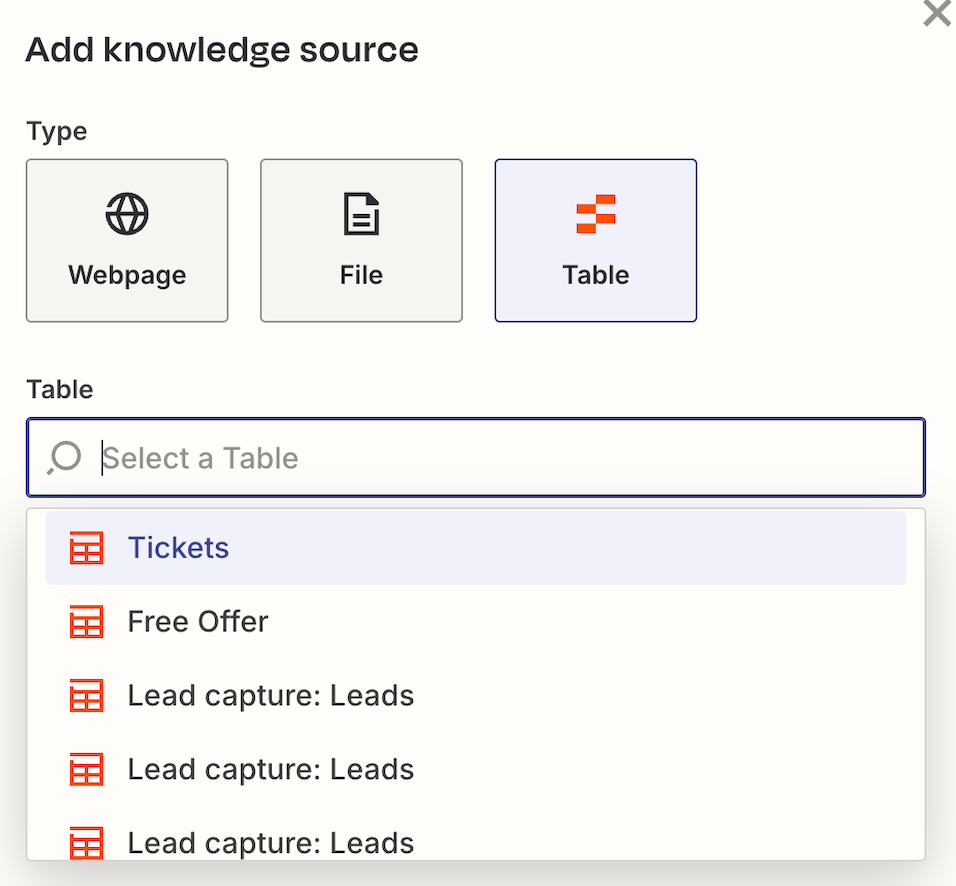Click the magnifier icon in table search
Screen dimensions: 956x886
[64, 458]
